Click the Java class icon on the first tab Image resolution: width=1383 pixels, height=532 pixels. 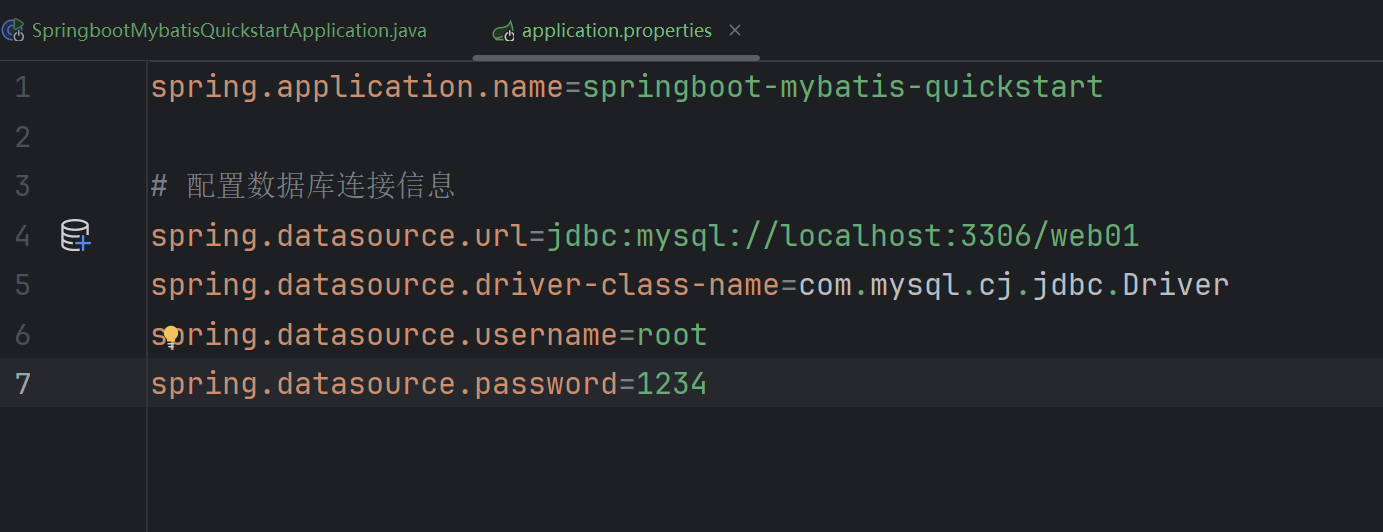(x=12, y=31)
